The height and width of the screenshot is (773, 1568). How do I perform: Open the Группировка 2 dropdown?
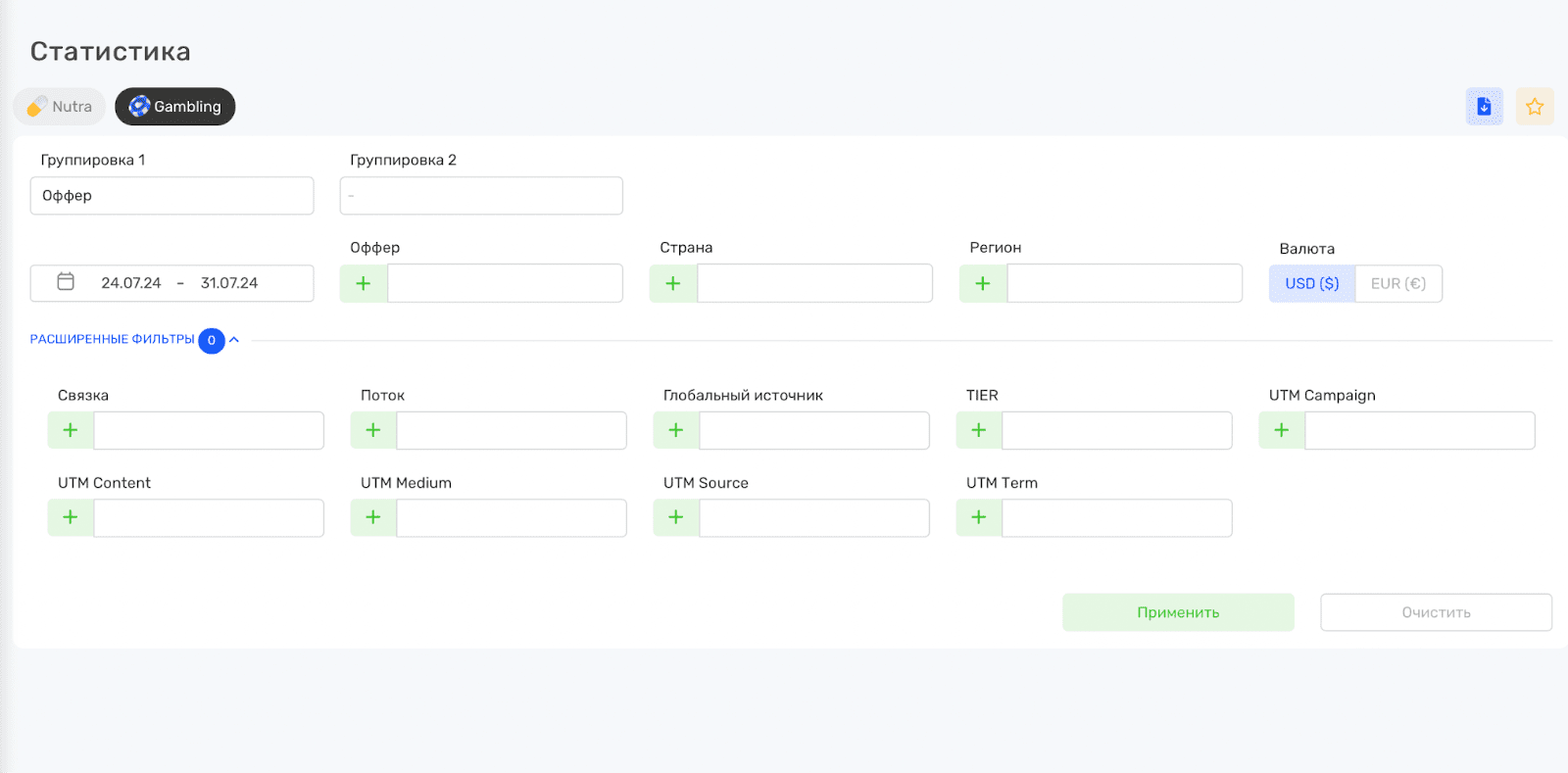[x=481, y=196]
